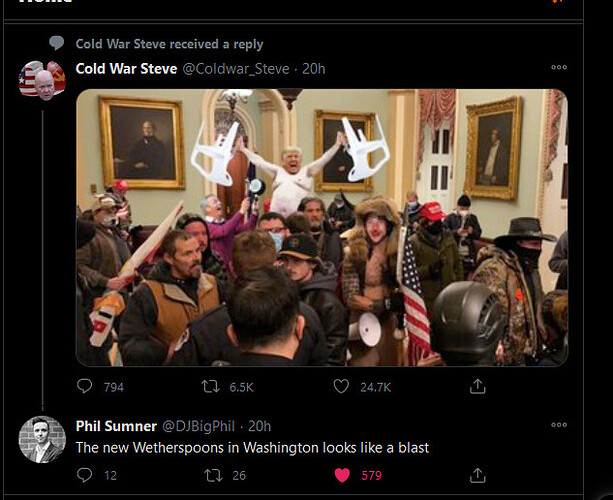Click the Cold War Steve display name

[x=126, y=69]
